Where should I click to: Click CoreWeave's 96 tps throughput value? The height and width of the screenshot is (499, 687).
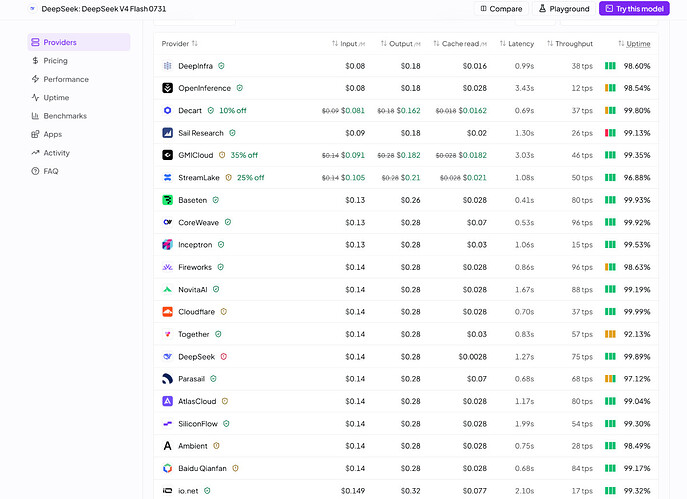tap(582, 222)
